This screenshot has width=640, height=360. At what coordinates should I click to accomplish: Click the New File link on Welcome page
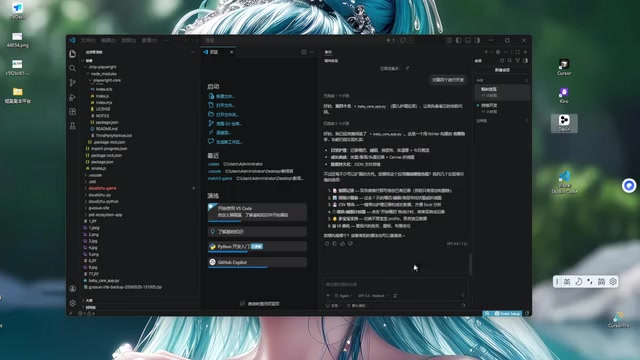pos(222,96)
